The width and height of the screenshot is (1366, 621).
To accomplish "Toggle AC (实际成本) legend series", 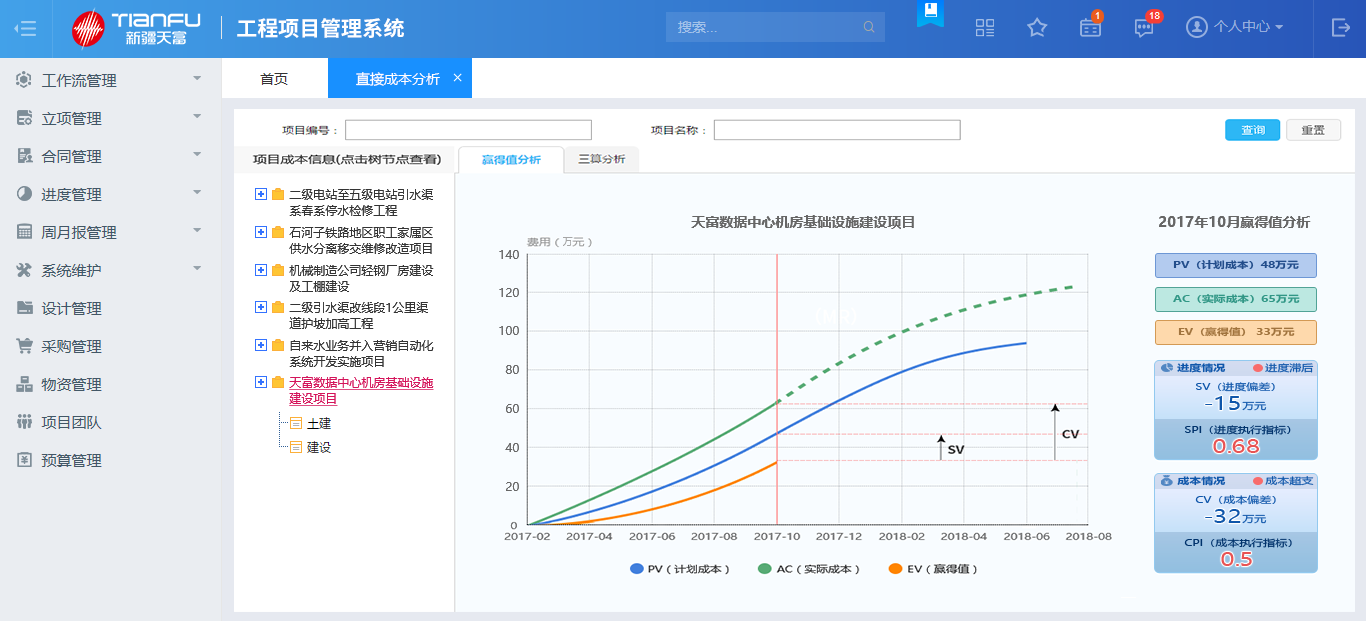I will (809, 569).
